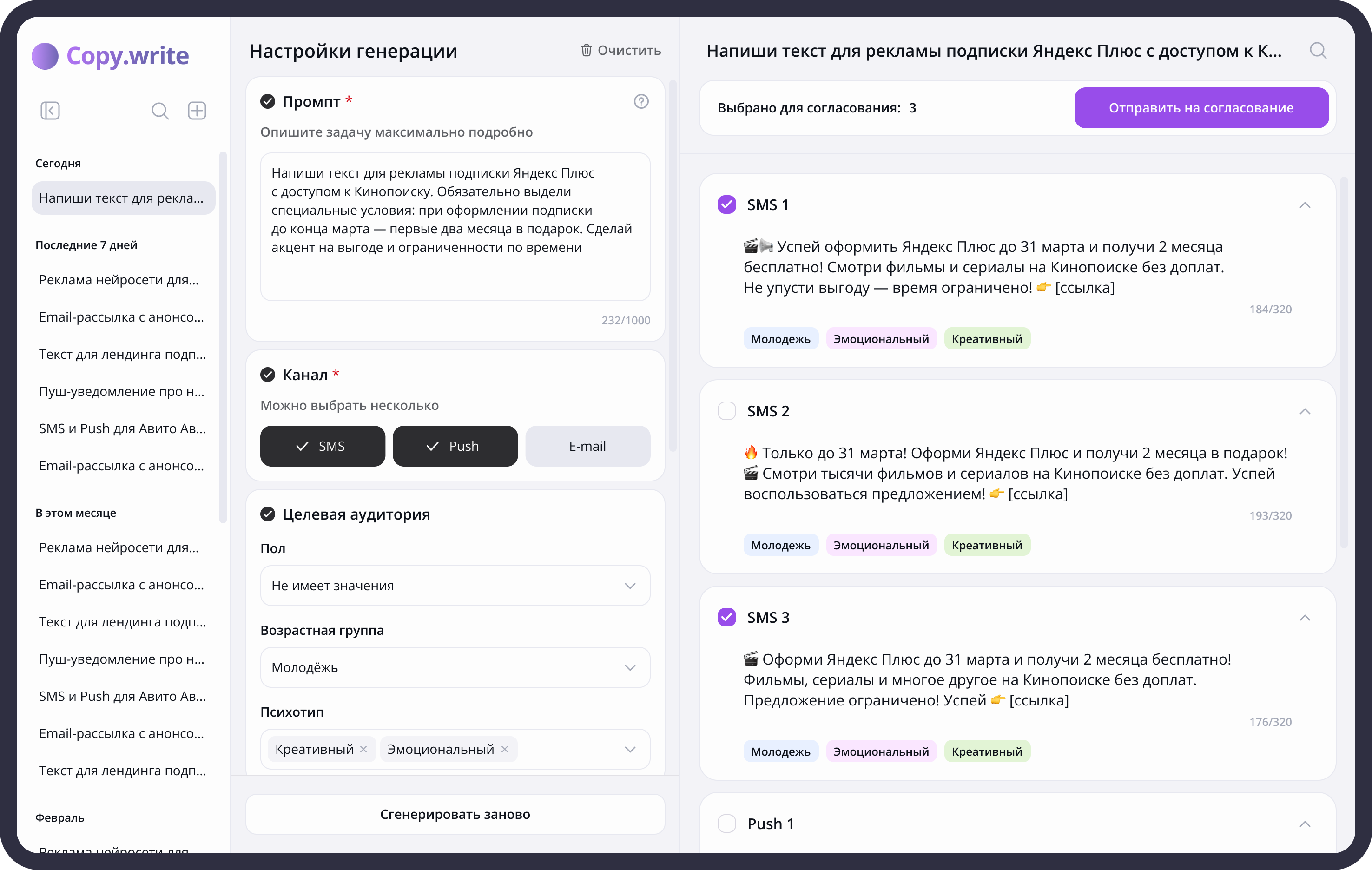Toggle the SMS channel button
The width and height of the screenshot is (1372, 870).
pos(323,446)
